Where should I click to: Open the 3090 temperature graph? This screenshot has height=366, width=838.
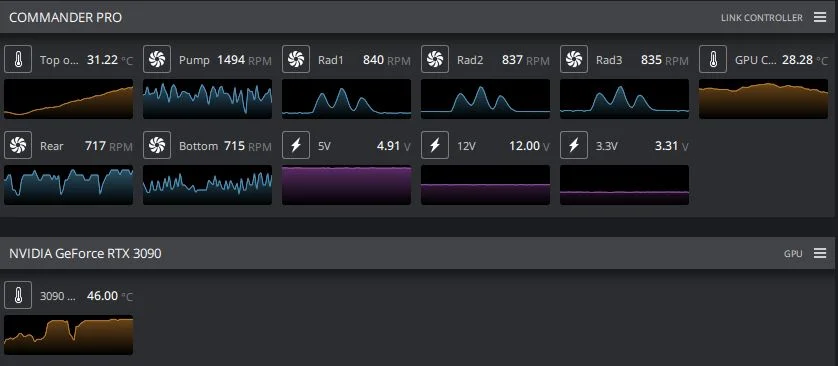click(68, 335)
